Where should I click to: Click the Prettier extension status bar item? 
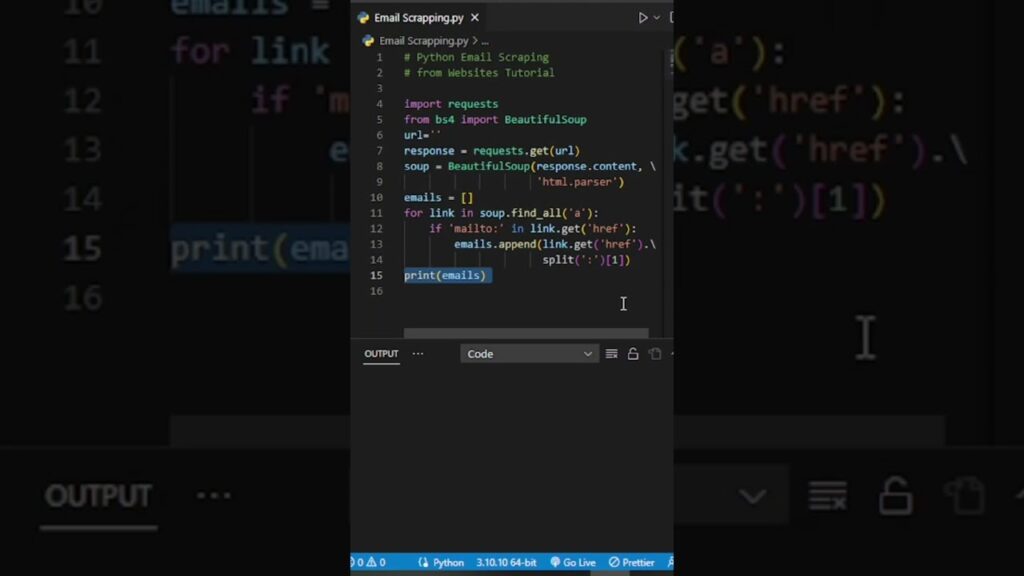click(630, 562)
